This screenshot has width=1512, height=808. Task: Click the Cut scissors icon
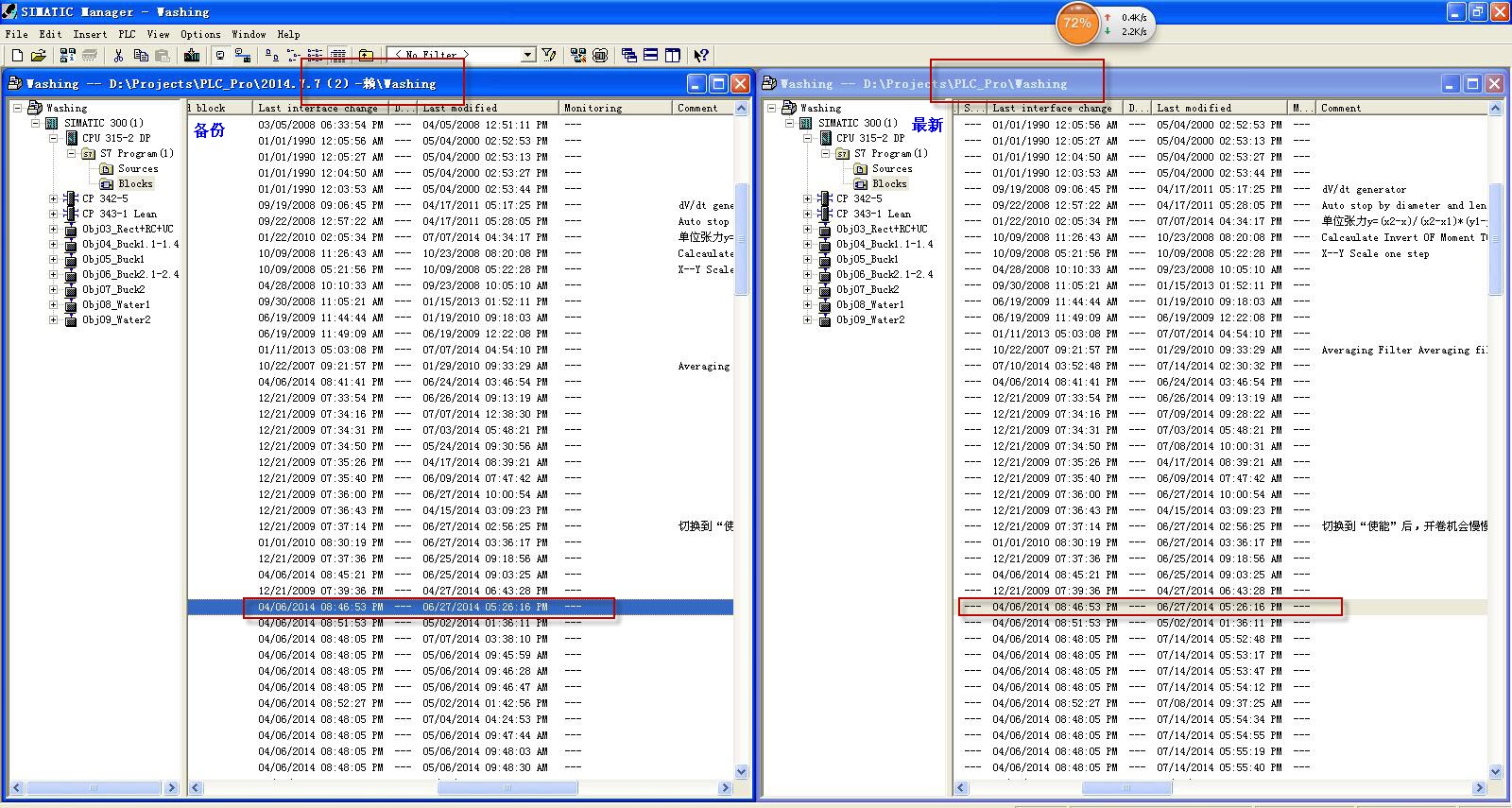[x=119, y=56]
